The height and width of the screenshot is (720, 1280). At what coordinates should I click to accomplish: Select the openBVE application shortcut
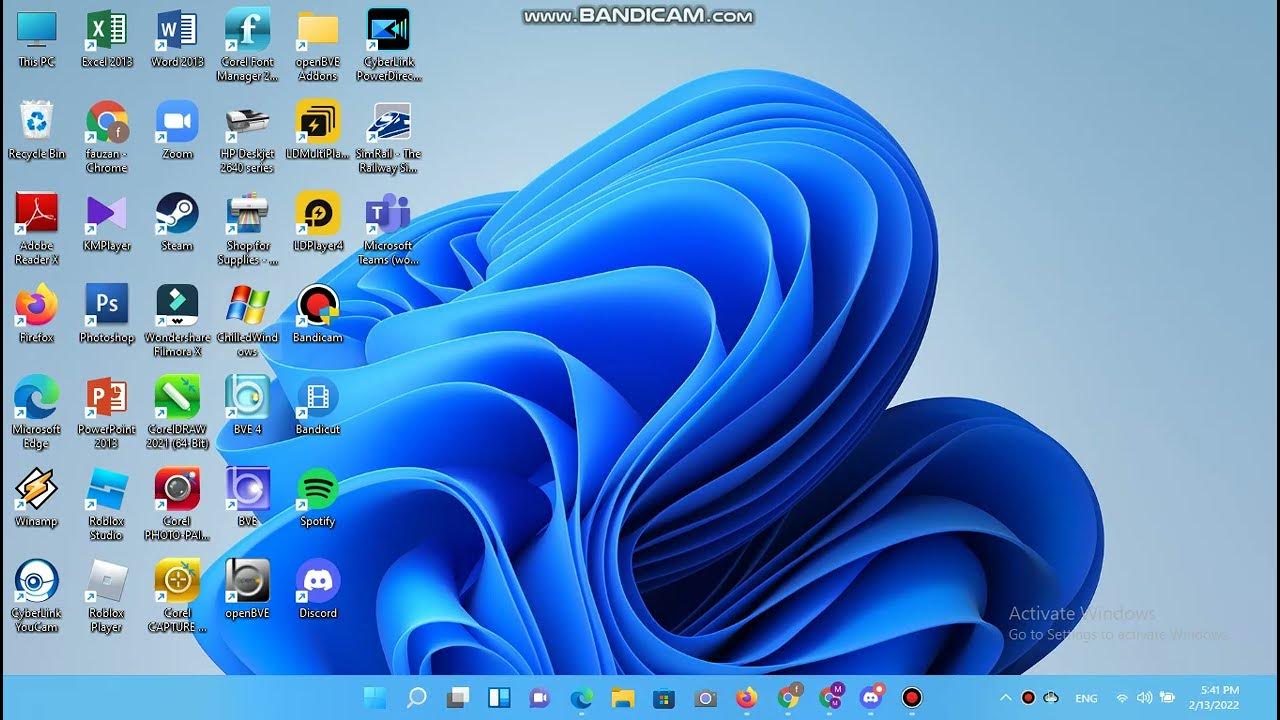[247, 591]
